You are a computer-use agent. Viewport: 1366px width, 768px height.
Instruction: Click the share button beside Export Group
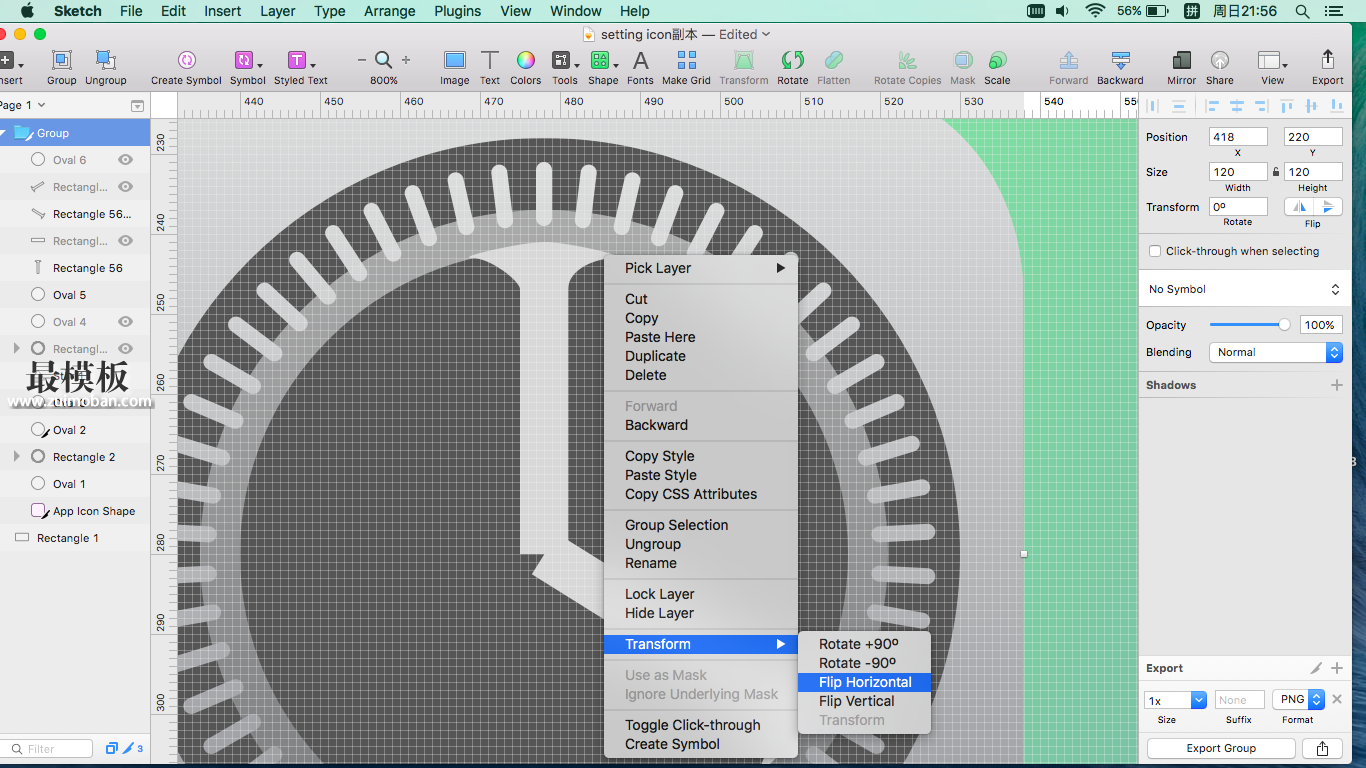1322,748
